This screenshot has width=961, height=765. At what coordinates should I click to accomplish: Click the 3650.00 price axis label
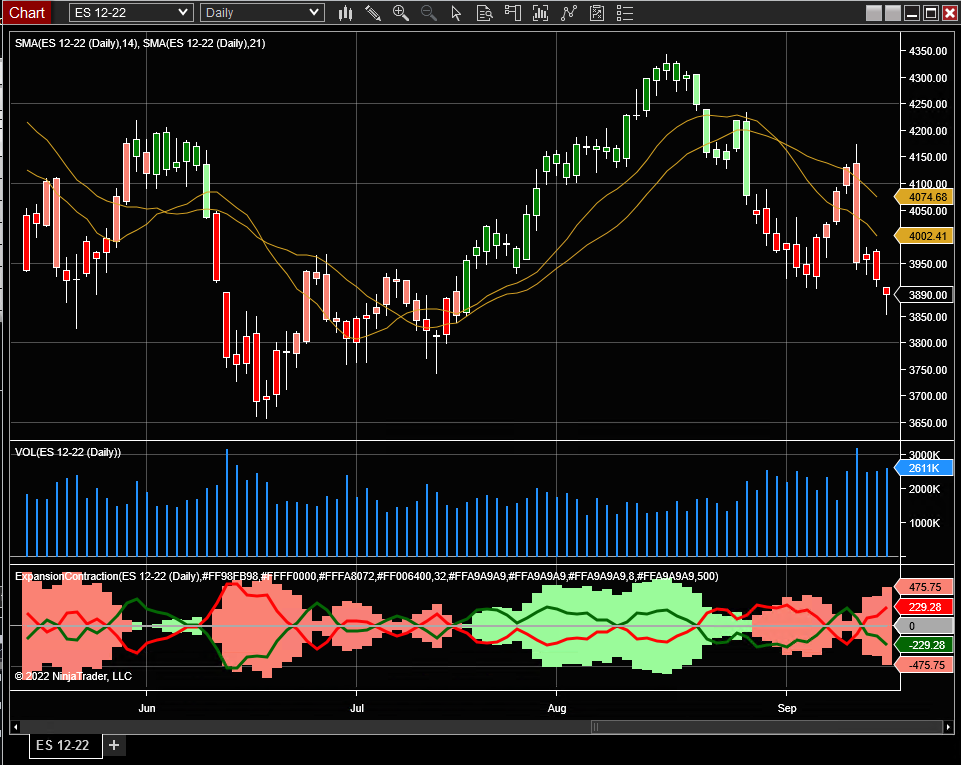click(928, 423)
